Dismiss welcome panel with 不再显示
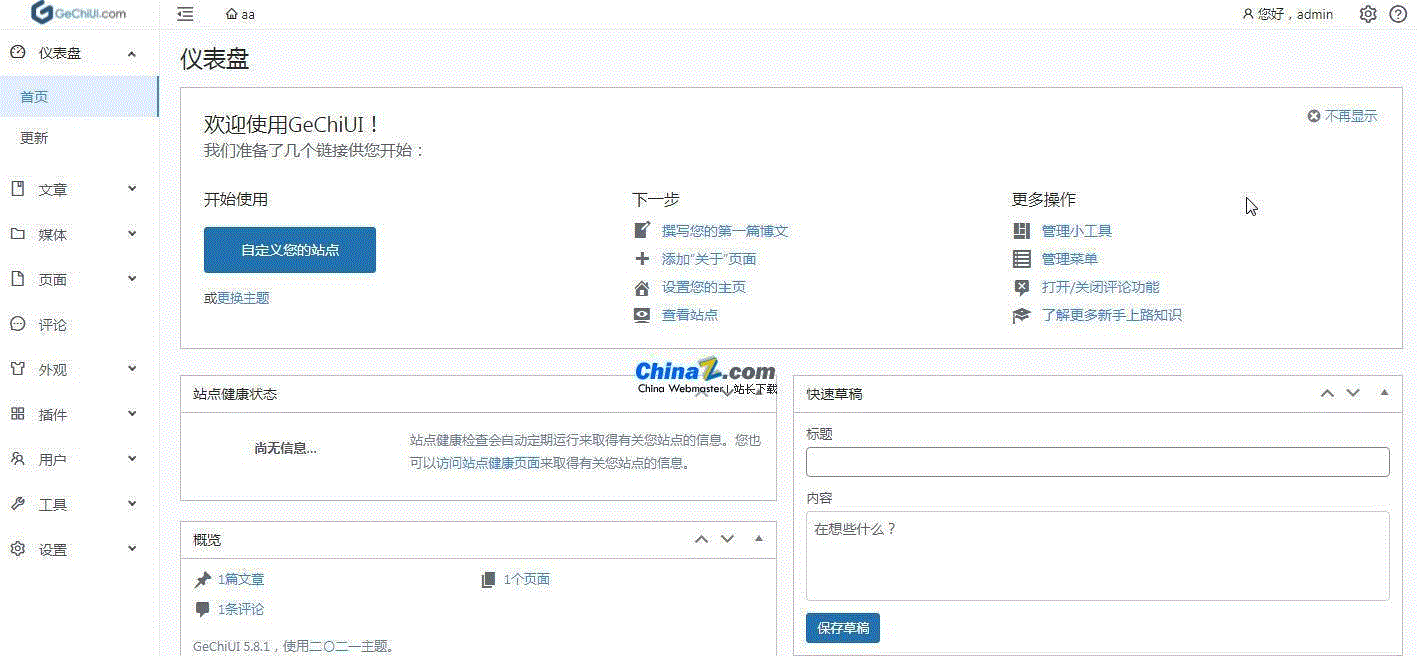This screenshot has height=656, width=1418. (1342, 116)
